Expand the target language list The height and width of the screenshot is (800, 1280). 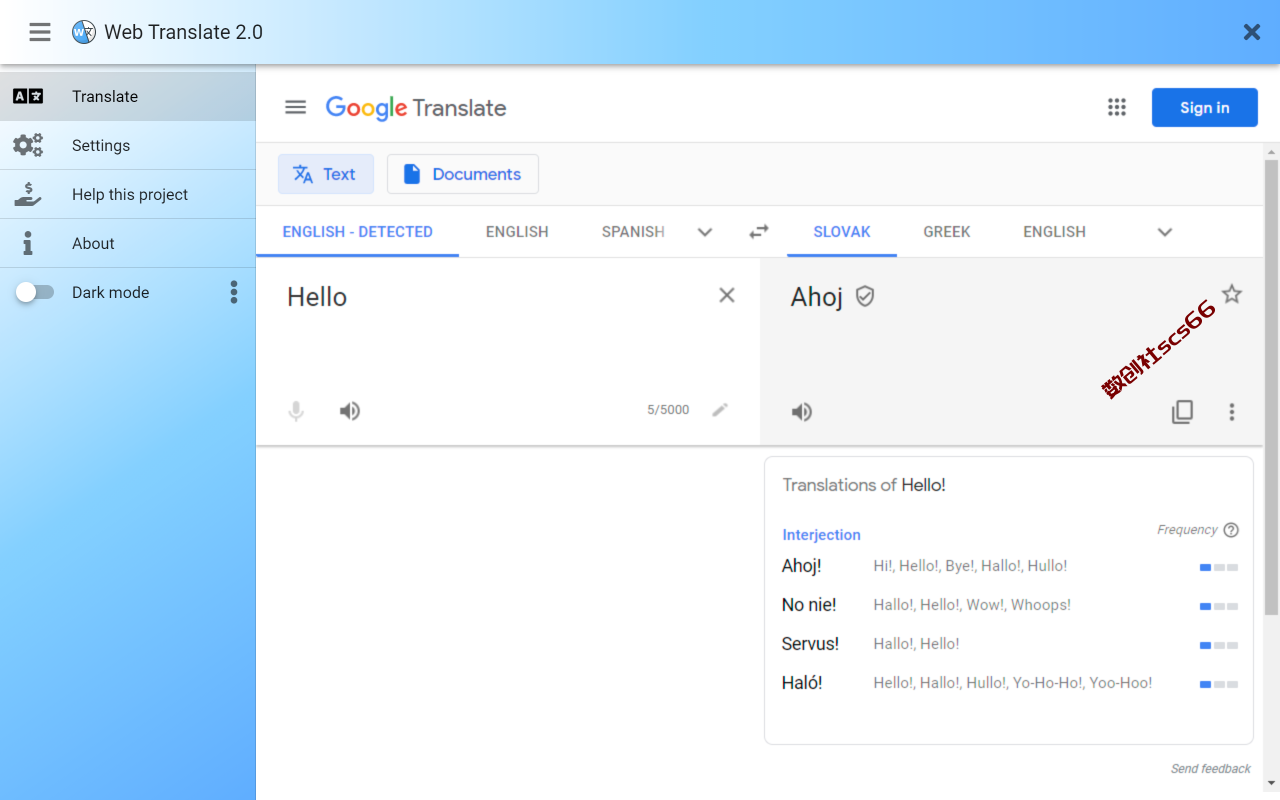pos(1165,232)
